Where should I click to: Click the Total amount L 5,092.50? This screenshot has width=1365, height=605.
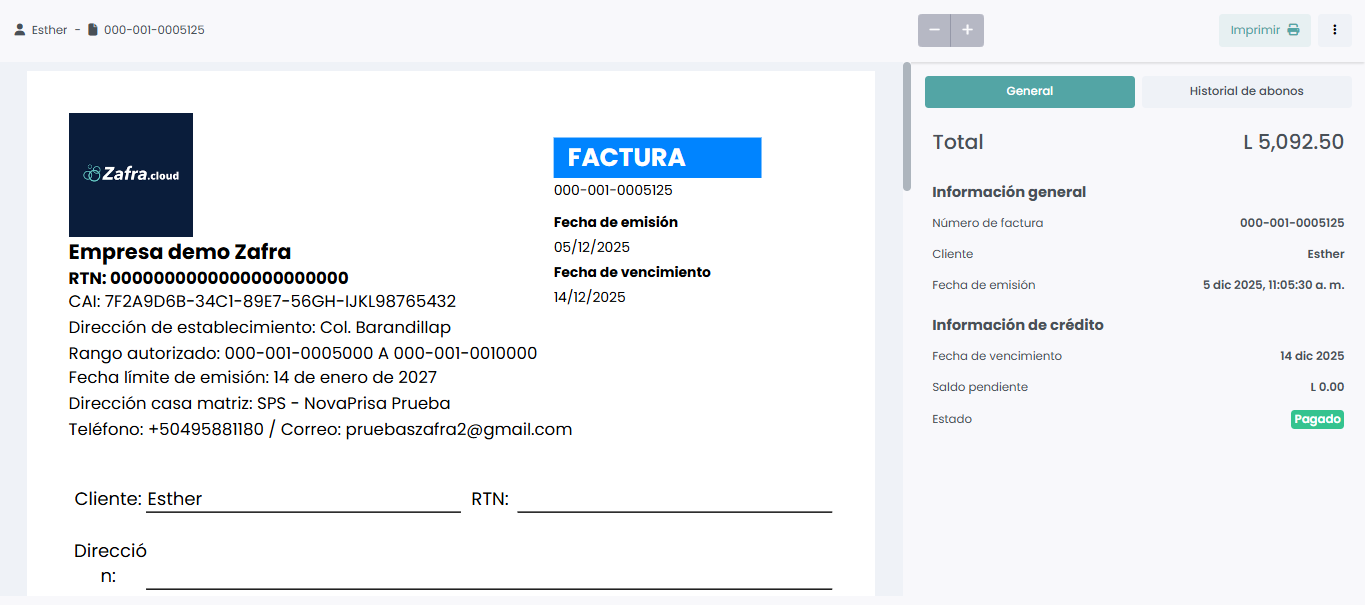pos(1293,142)
